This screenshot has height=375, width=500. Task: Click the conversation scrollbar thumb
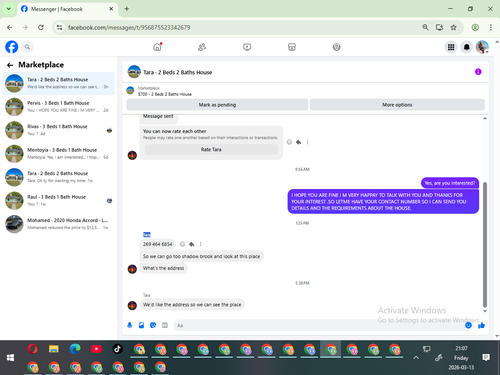[485, 244]
